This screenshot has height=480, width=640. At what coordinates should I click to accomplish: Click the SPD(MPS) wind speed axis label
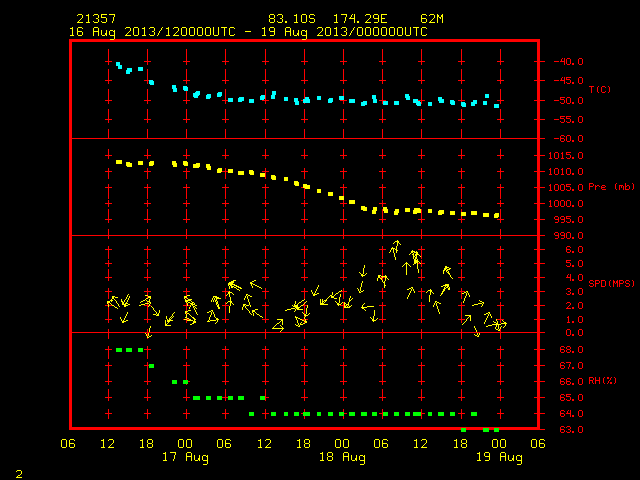(611, 283)
